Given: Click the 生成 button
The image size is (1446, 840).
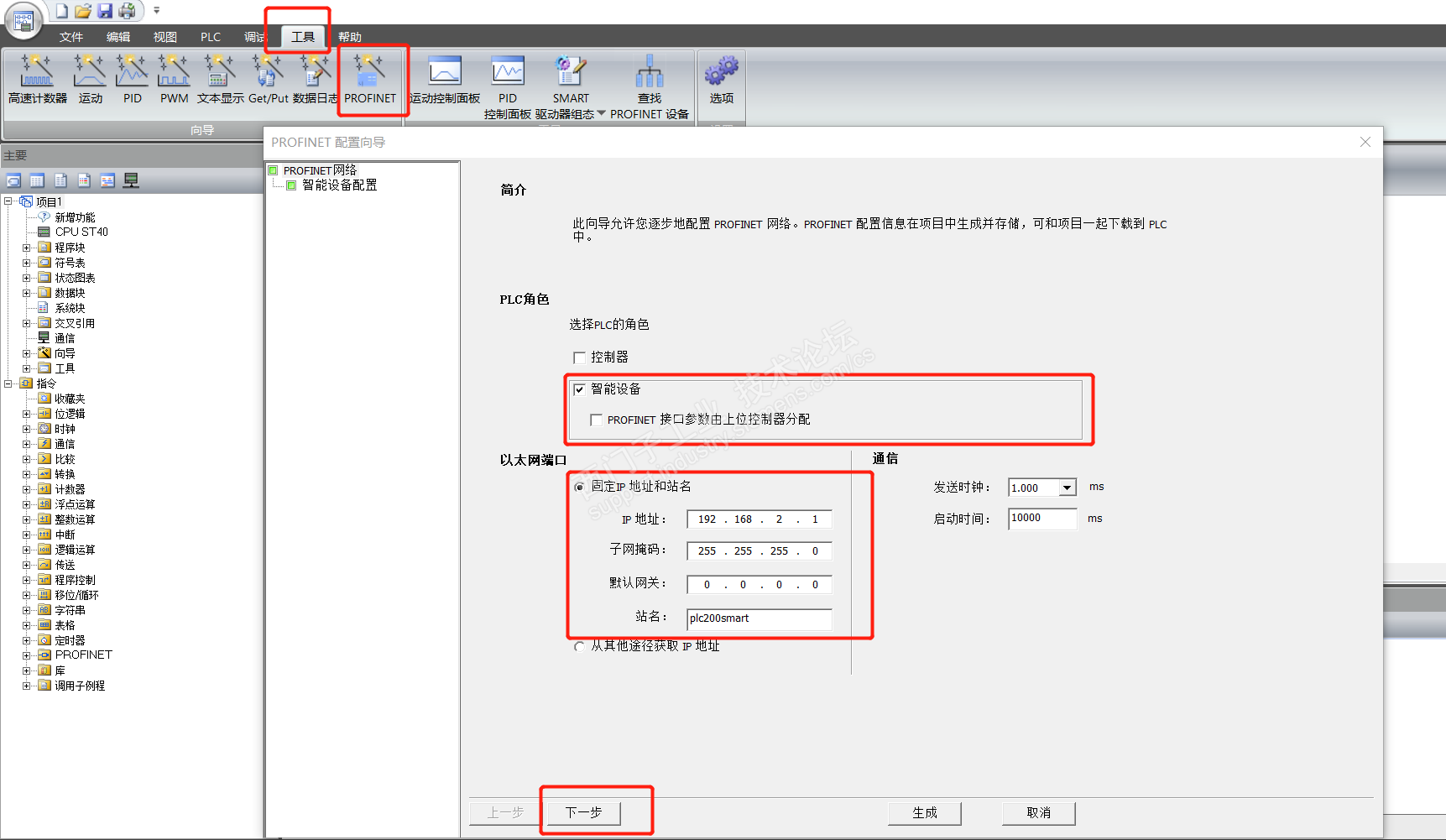Looking at the screenshot, I should [925, 812].
